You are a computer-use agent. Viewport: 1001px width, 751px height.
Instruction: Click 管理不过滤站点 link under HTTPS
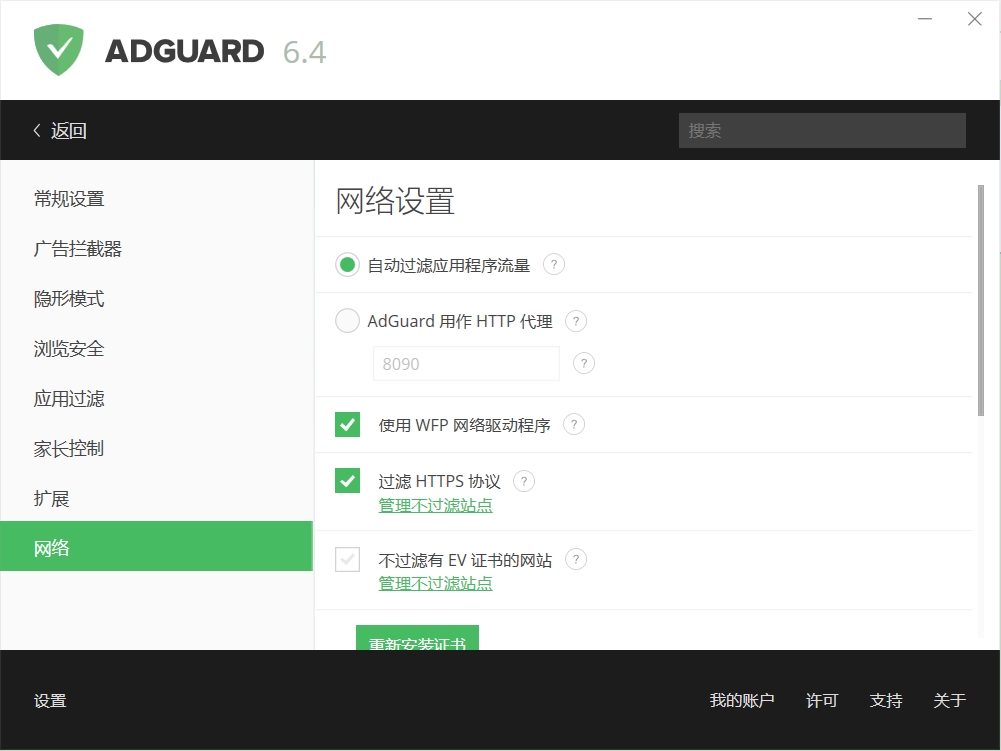[435, 505]
